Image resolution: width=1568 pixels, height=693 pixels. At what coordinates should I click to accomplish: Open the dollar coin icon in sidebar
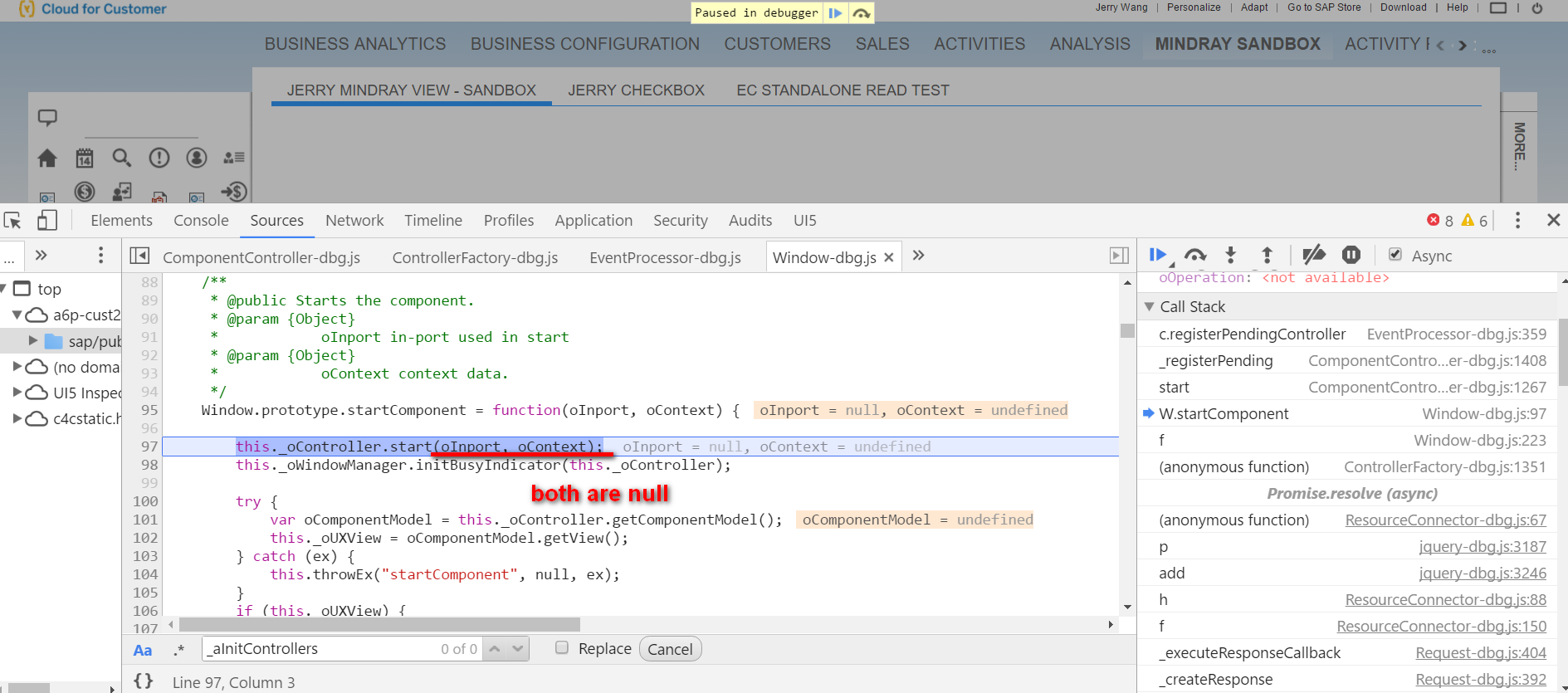click(85, 192)
